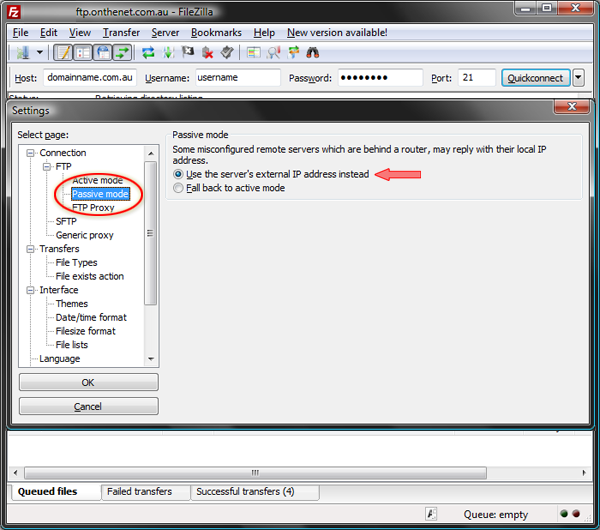This screenshot has height=530, width=600.
Task: Toggle transfer queue display icon
Action: pyautogui.click(x=122, y=52)
